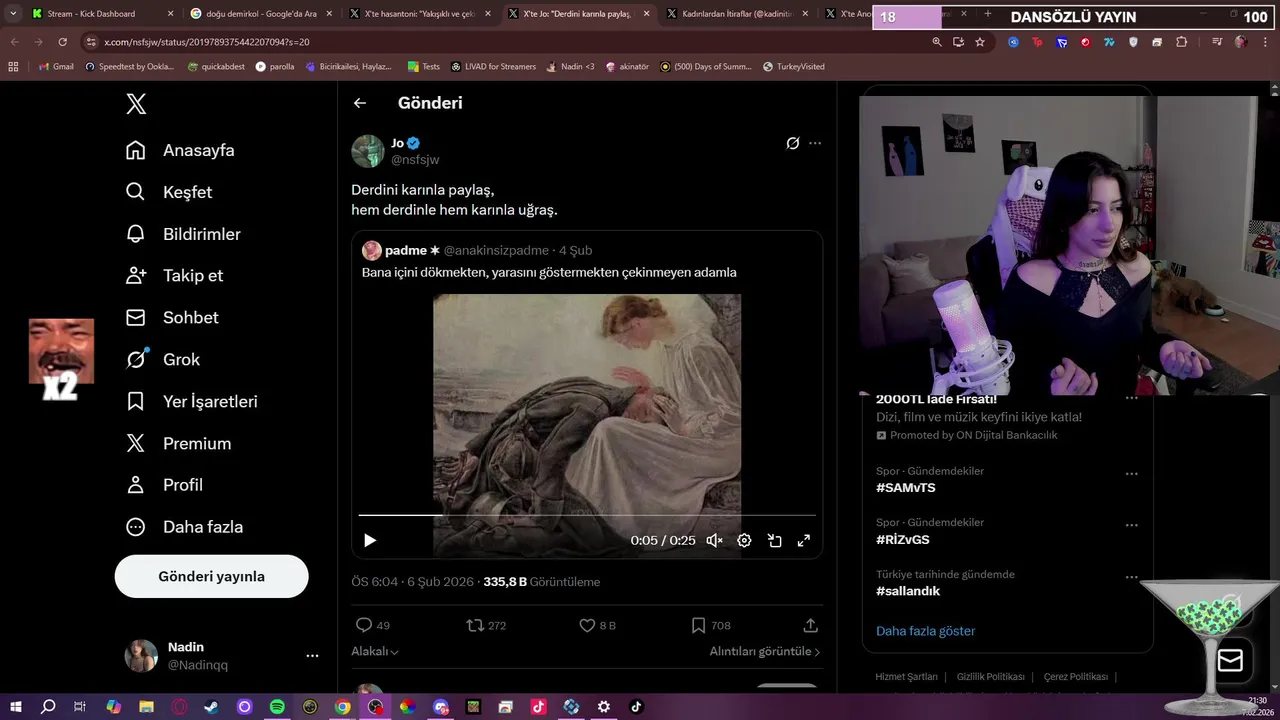
Task: Click Daha fazla göster in trends
Action: coord(926,631)
